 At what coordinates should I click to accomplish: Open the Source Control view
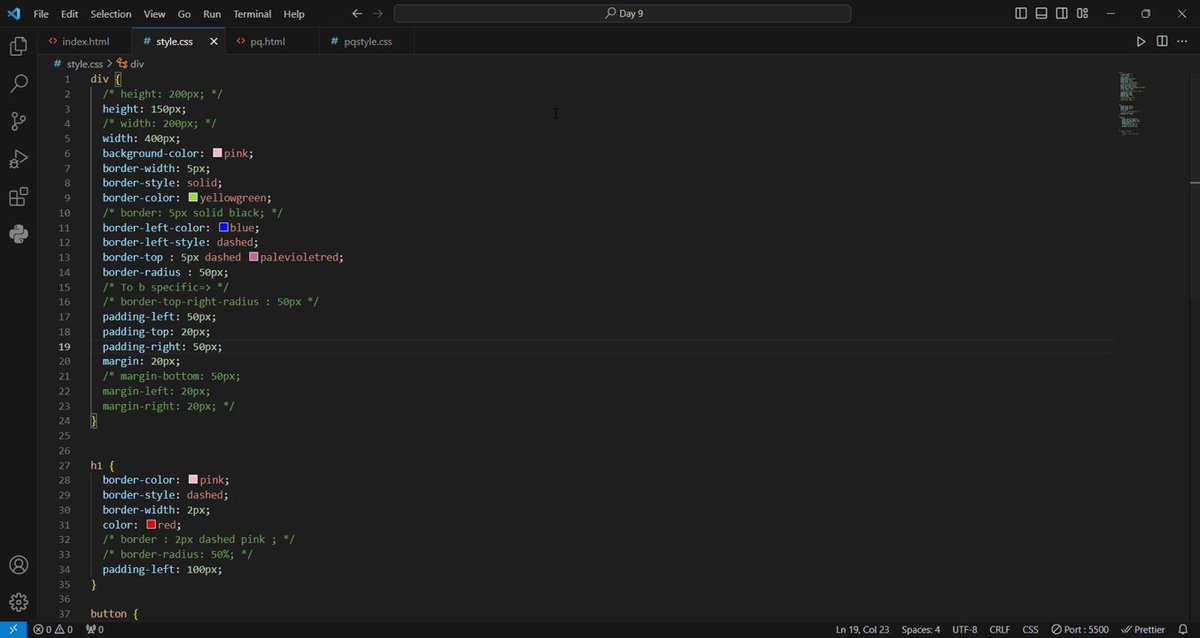[18, 122]
